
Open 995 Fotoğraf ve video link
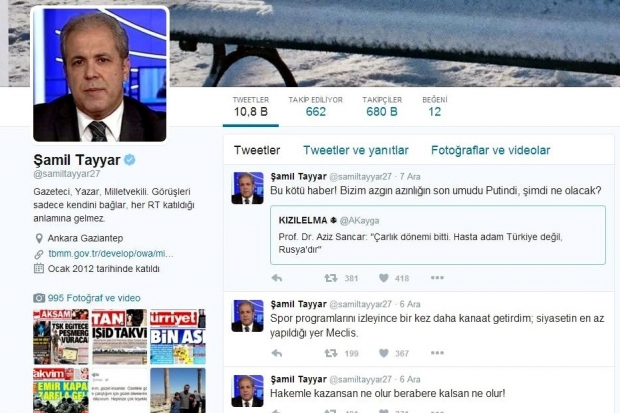[94, 298]
